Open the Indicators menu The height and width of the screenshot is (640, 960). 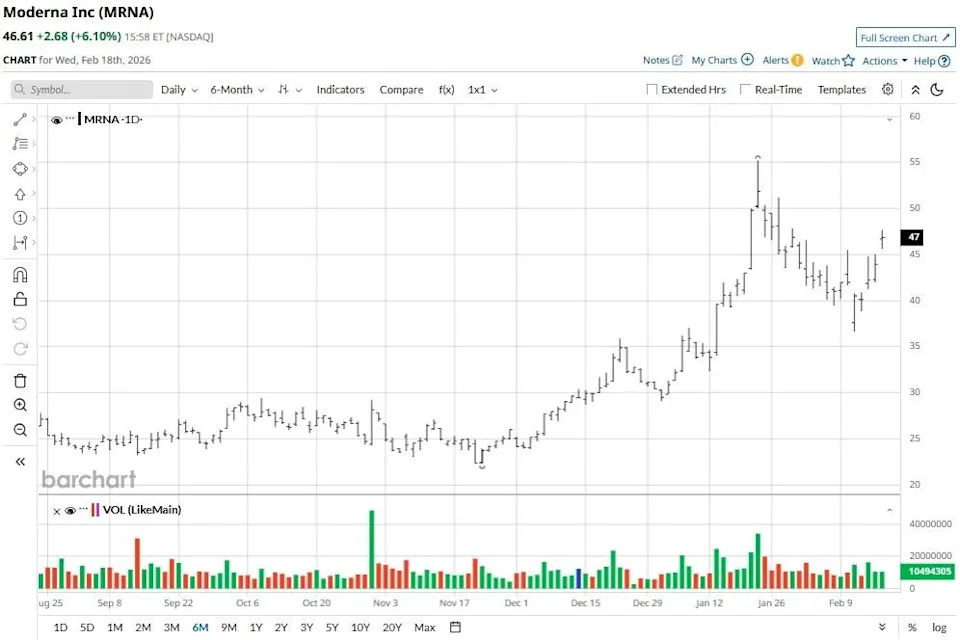(x=340, y=90)
